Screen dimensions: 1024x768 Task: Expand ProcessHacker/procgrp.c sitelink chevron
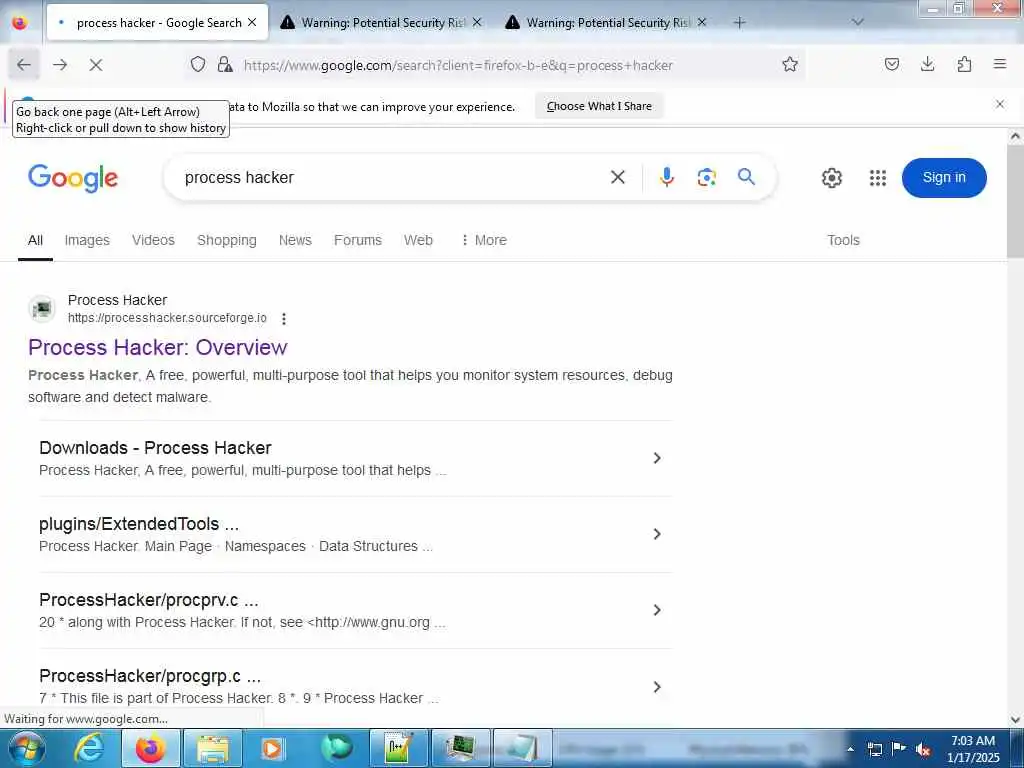(x=657, y=686)
